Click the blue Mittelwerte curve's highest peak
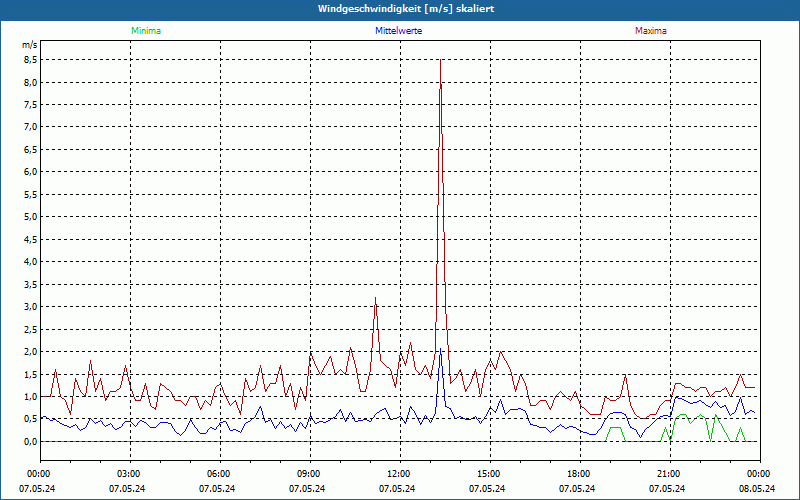800x500 pixels. click(440, 348)
